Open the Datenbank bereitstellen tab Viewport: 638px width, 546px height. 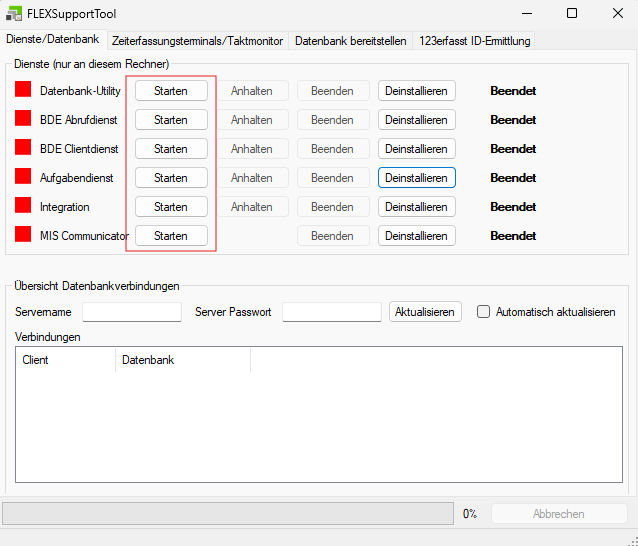coord(350,41)
